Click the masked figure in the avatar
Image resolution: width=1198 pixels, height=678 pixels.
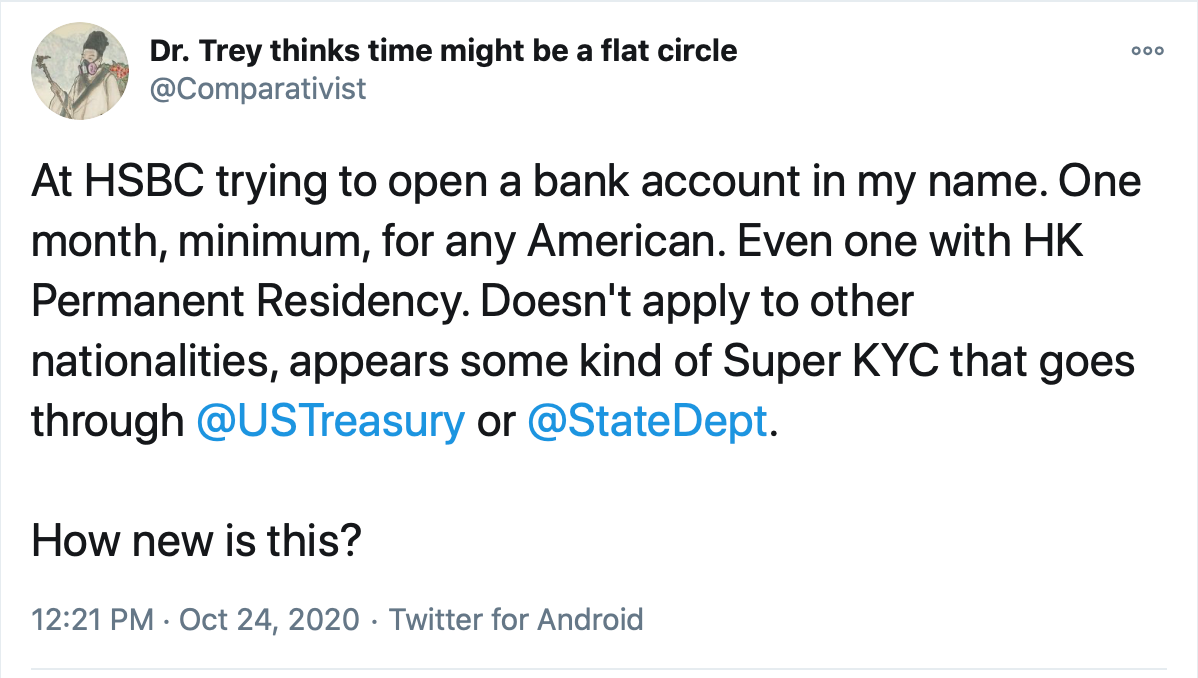coord(92,65)
